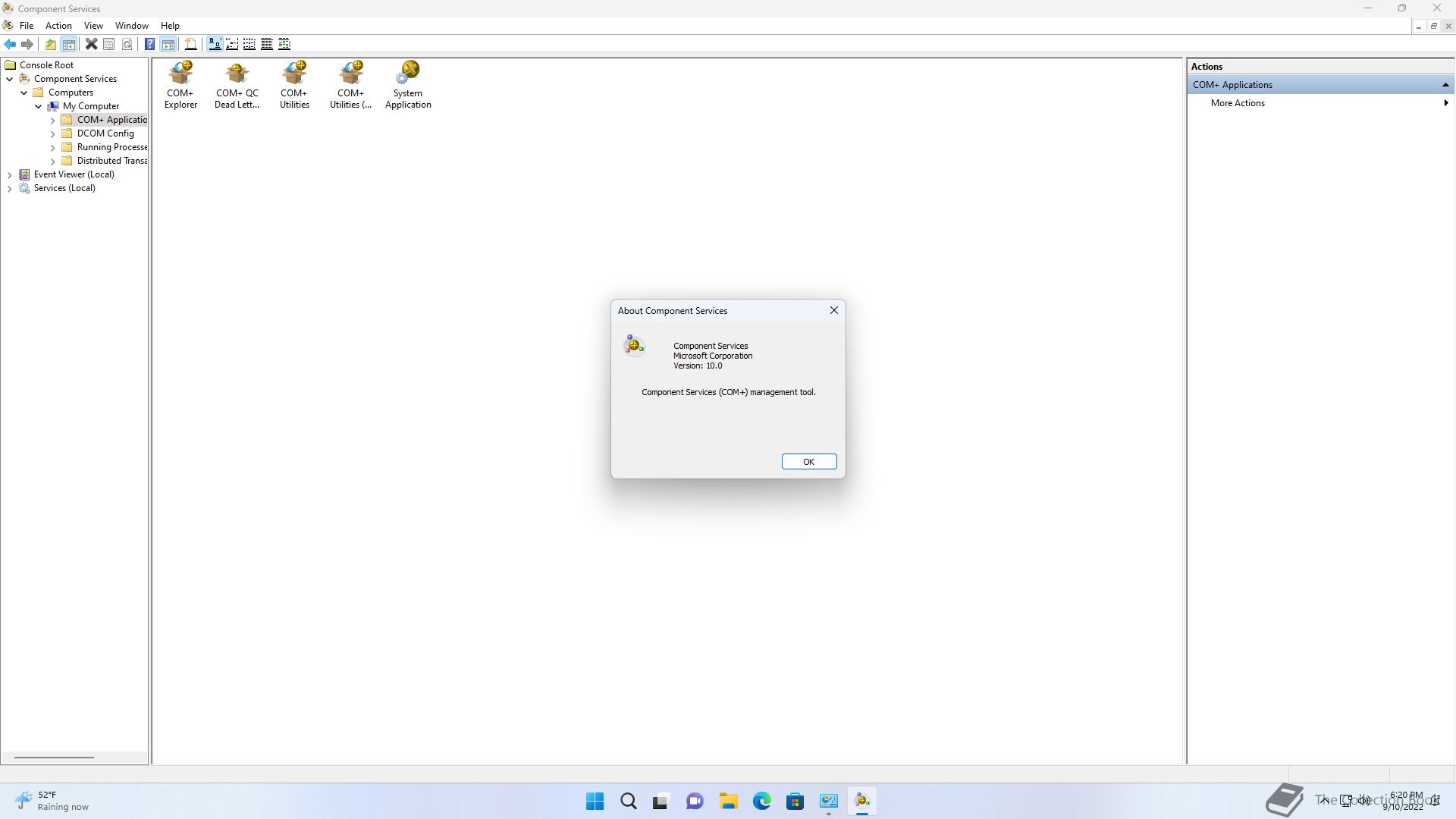Collapse the My Computer tree node
The image size is (1456, 819).
pyautogui.click(x=39, y=107)
